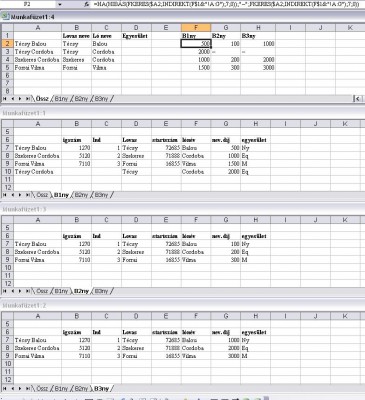365x400 pixels.
Task: Switch to B1ny tab in Munkafüzet1:3 window
Action: point(61,291)
